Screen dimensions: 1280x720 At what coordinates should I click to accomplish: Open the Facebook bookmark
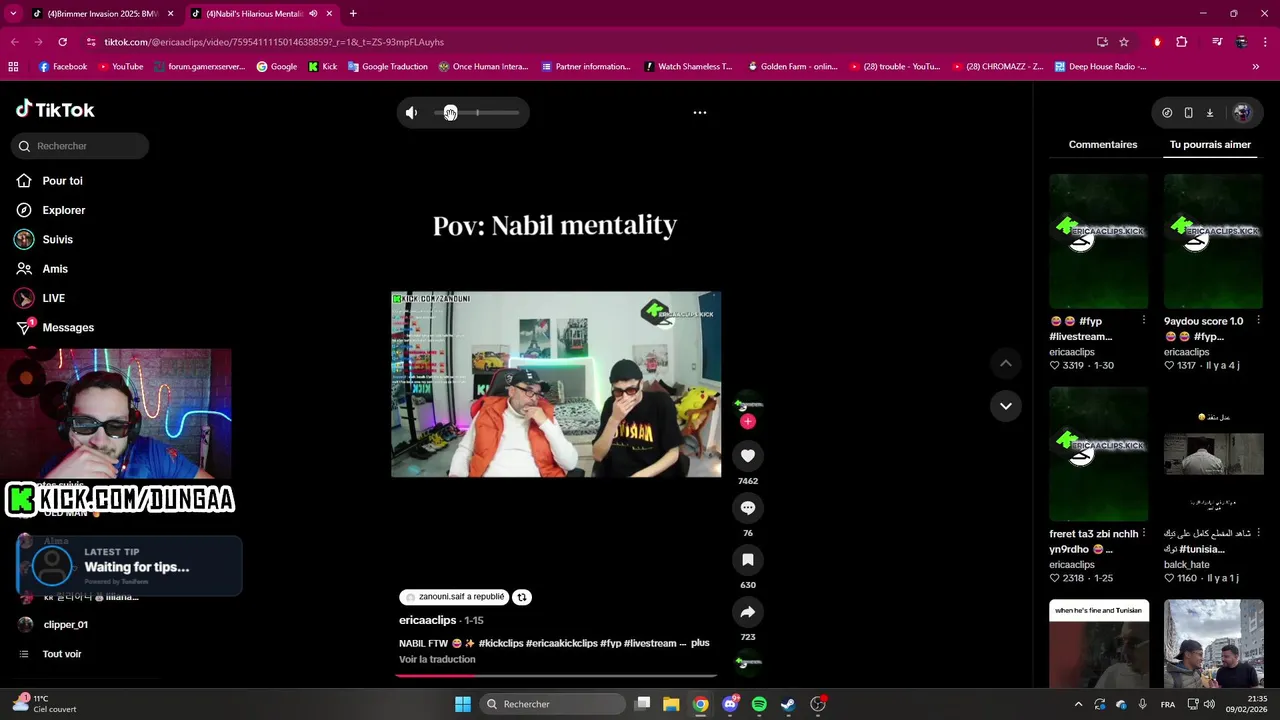pos(63,67)
